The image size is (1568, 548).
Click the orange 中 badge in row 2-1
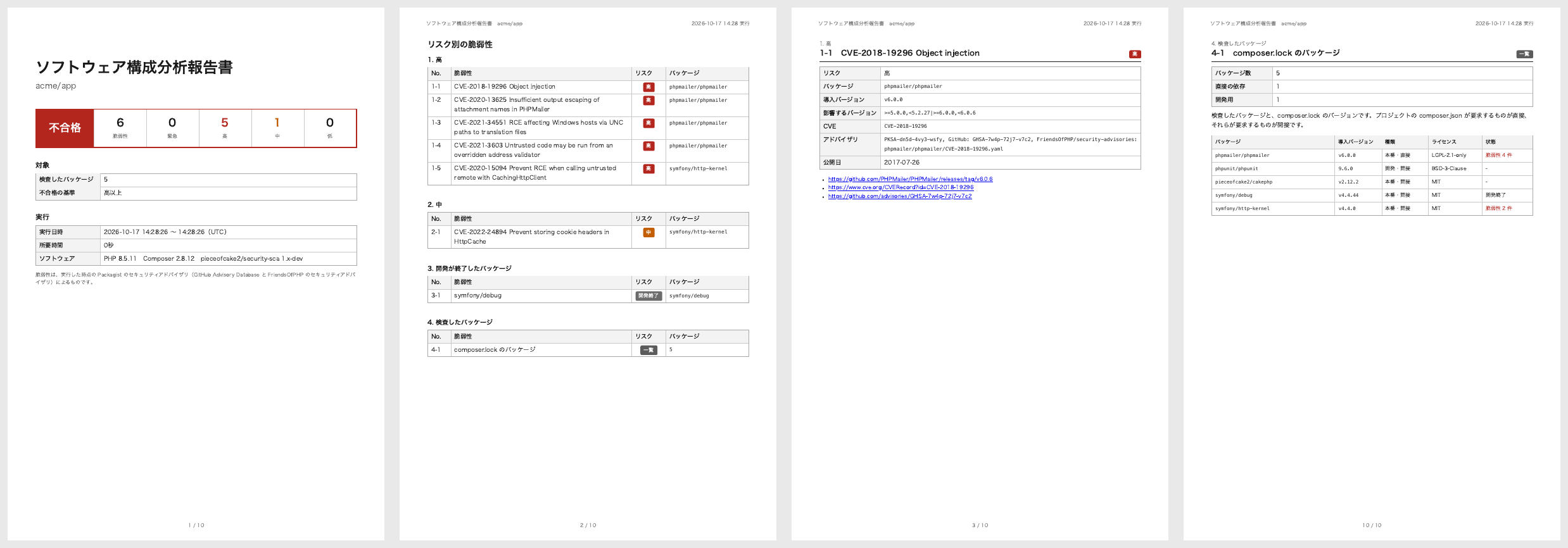pos(648,232)
